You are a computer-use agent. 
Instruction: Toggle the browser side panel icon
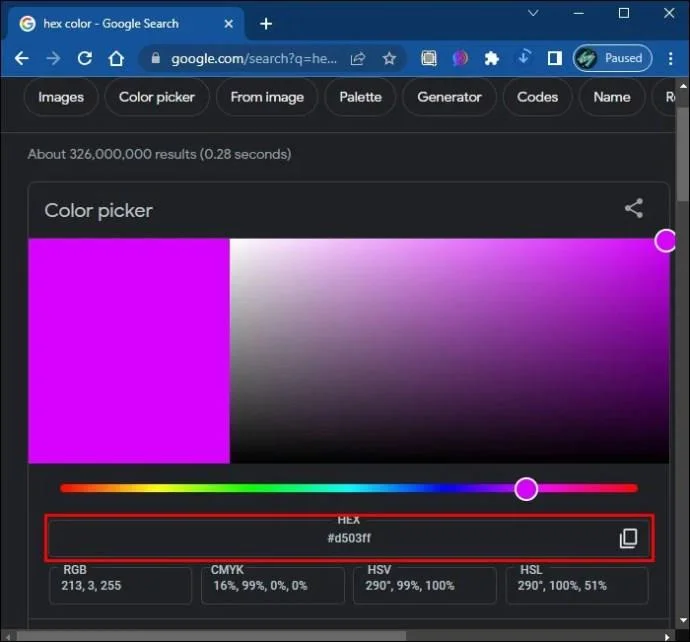(x=554, y=58)
